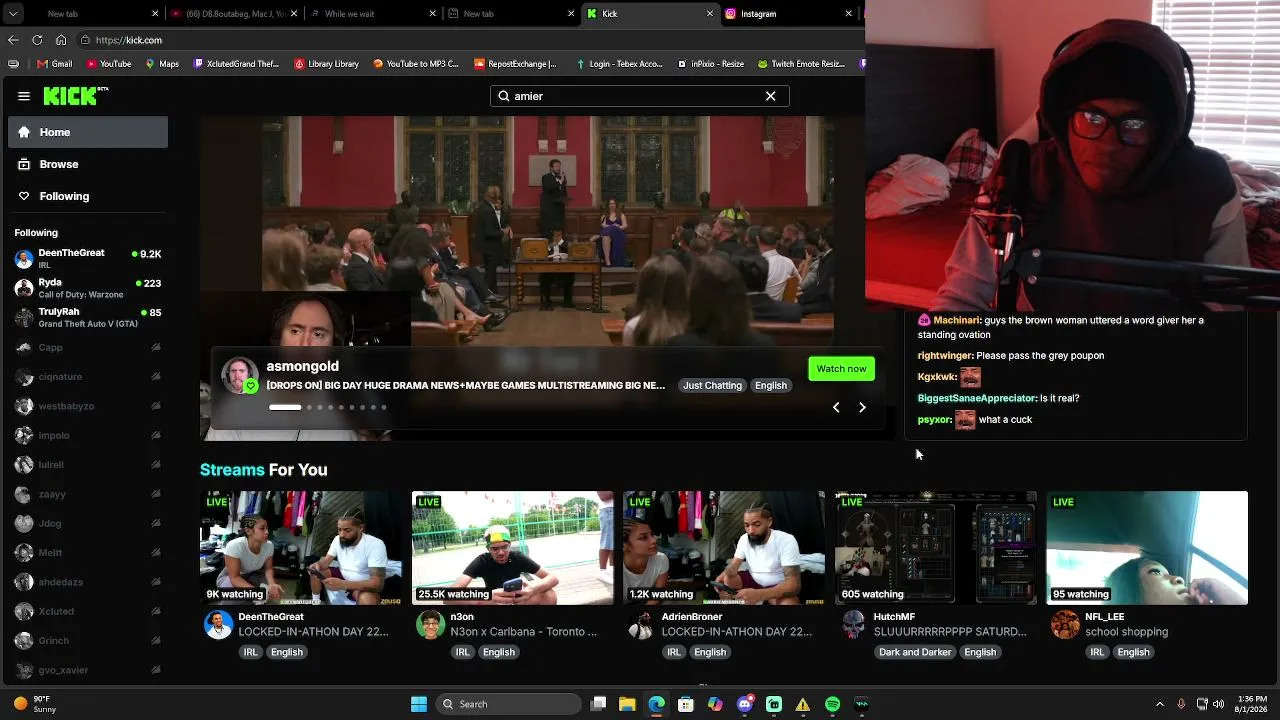Switch to the YouTube D8.Boutabag tab

[232, 14]
